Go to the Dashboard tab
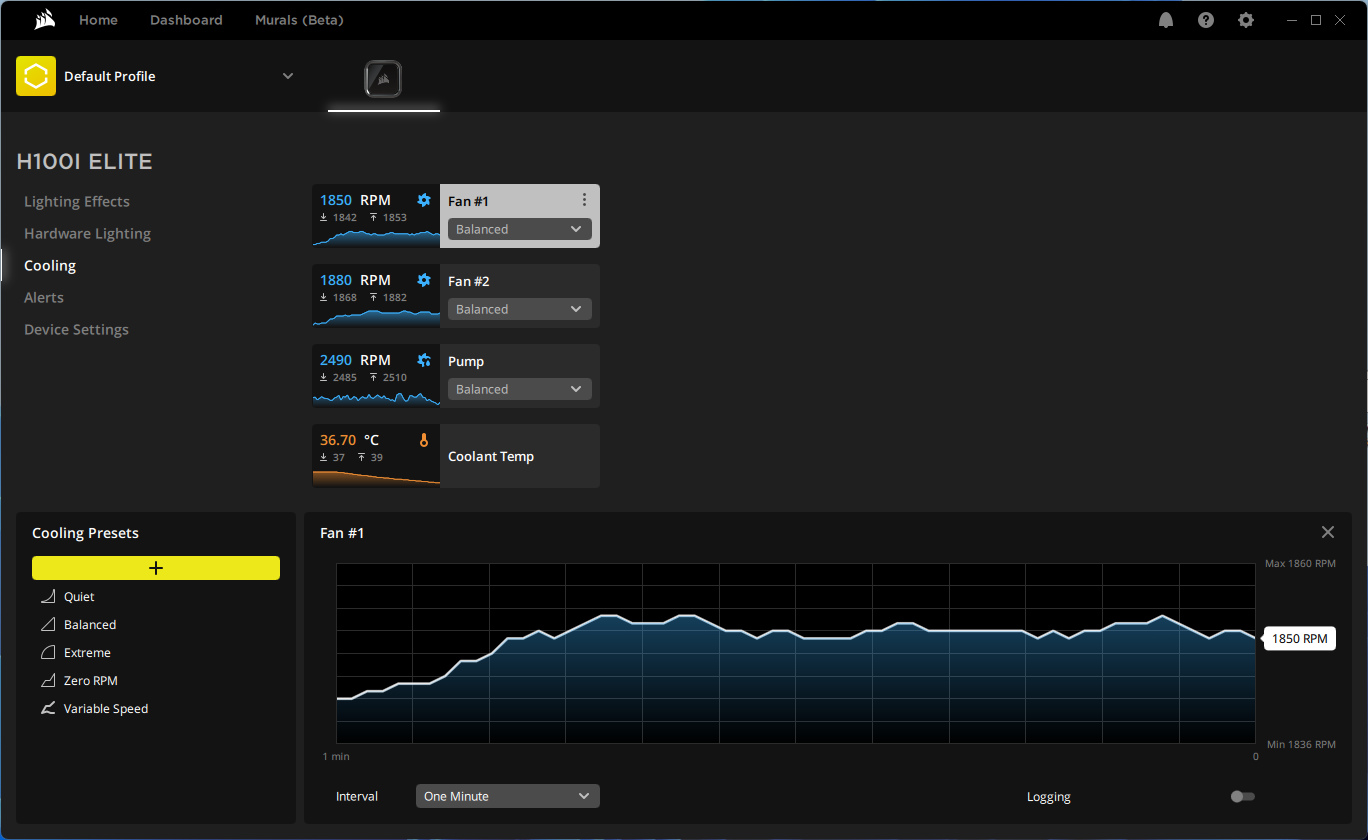 click(186, 20)
